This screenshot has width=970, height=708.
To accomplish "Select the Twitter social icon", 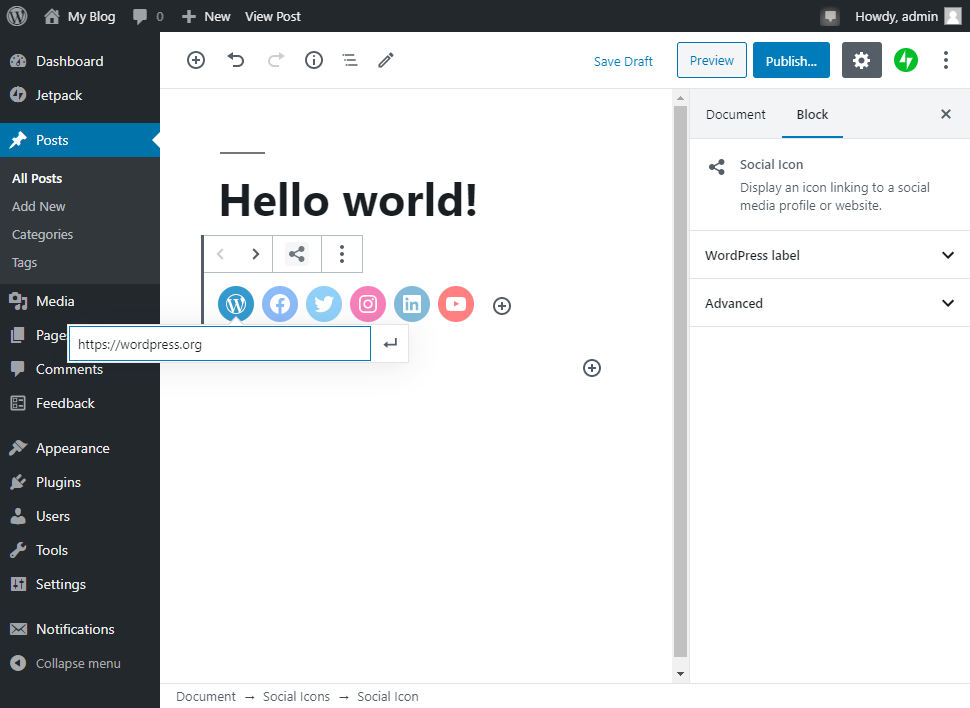I will point(324,305).
